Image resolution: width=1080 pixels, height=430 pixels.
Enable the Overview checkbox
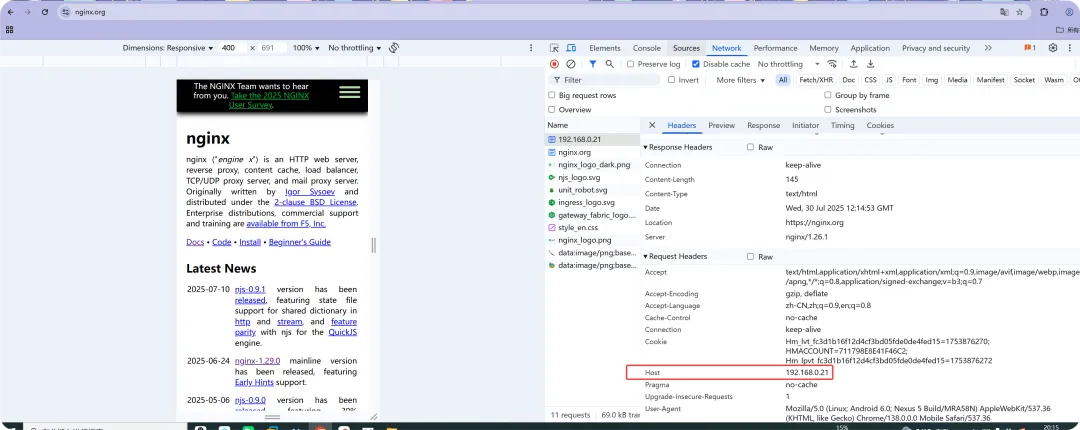[551, 110]
